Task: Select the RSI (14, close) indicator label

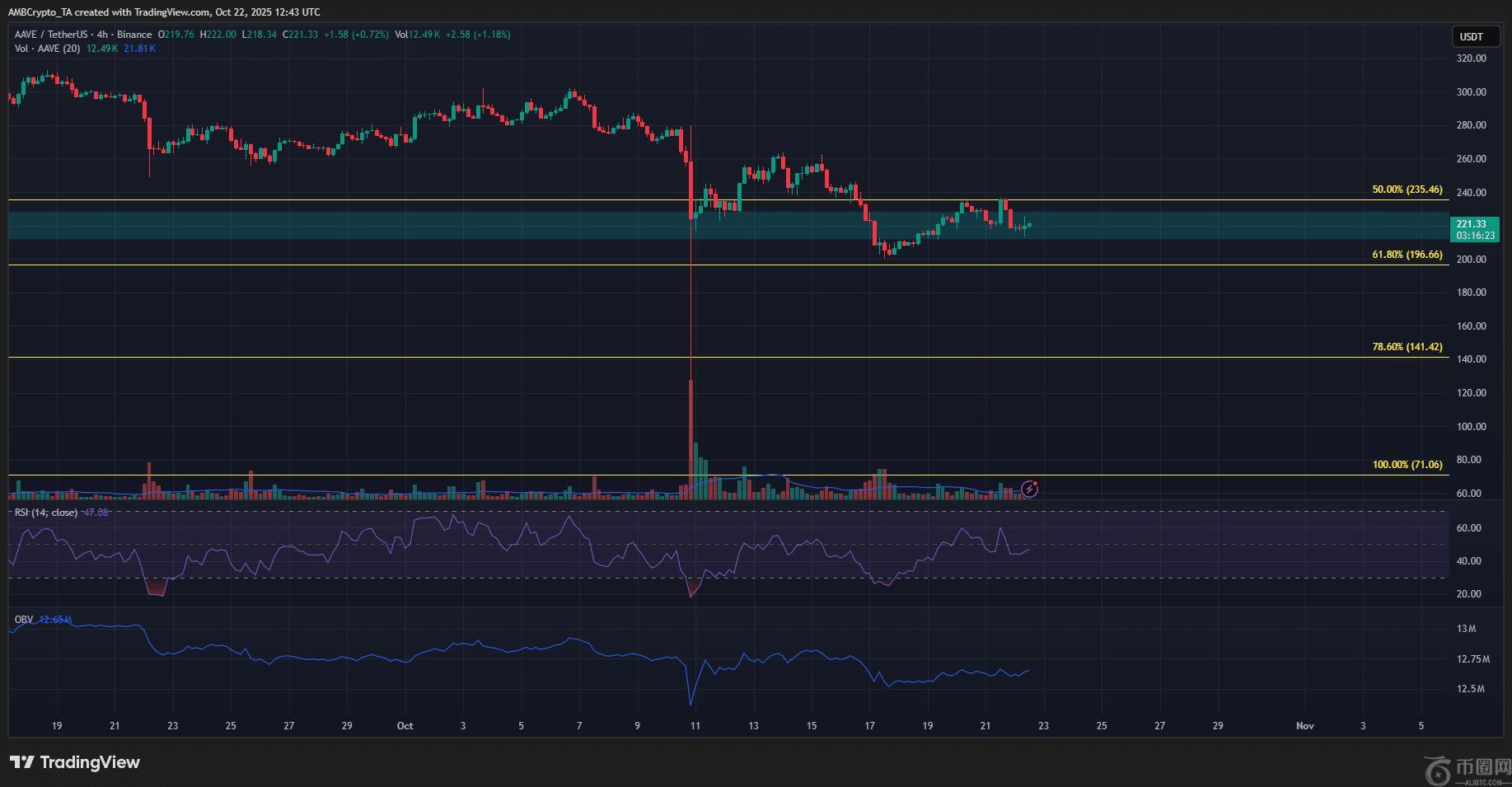Action: click(46, 513)
